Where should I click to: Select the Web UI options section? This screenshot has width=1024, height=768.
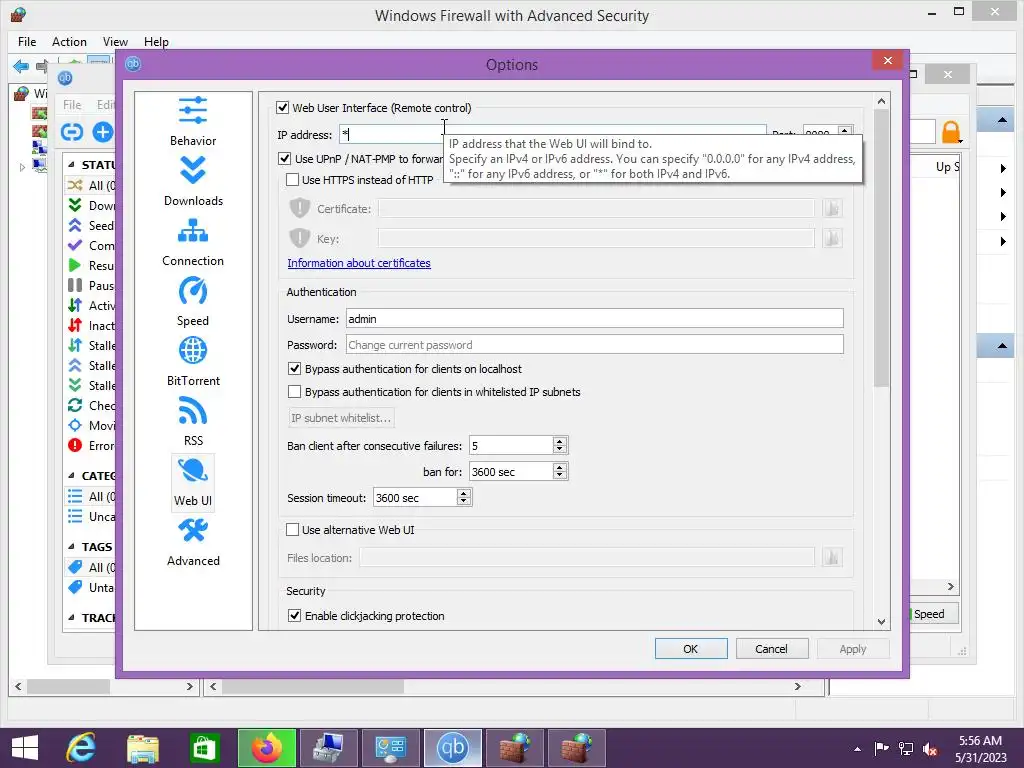click(193, 482)
